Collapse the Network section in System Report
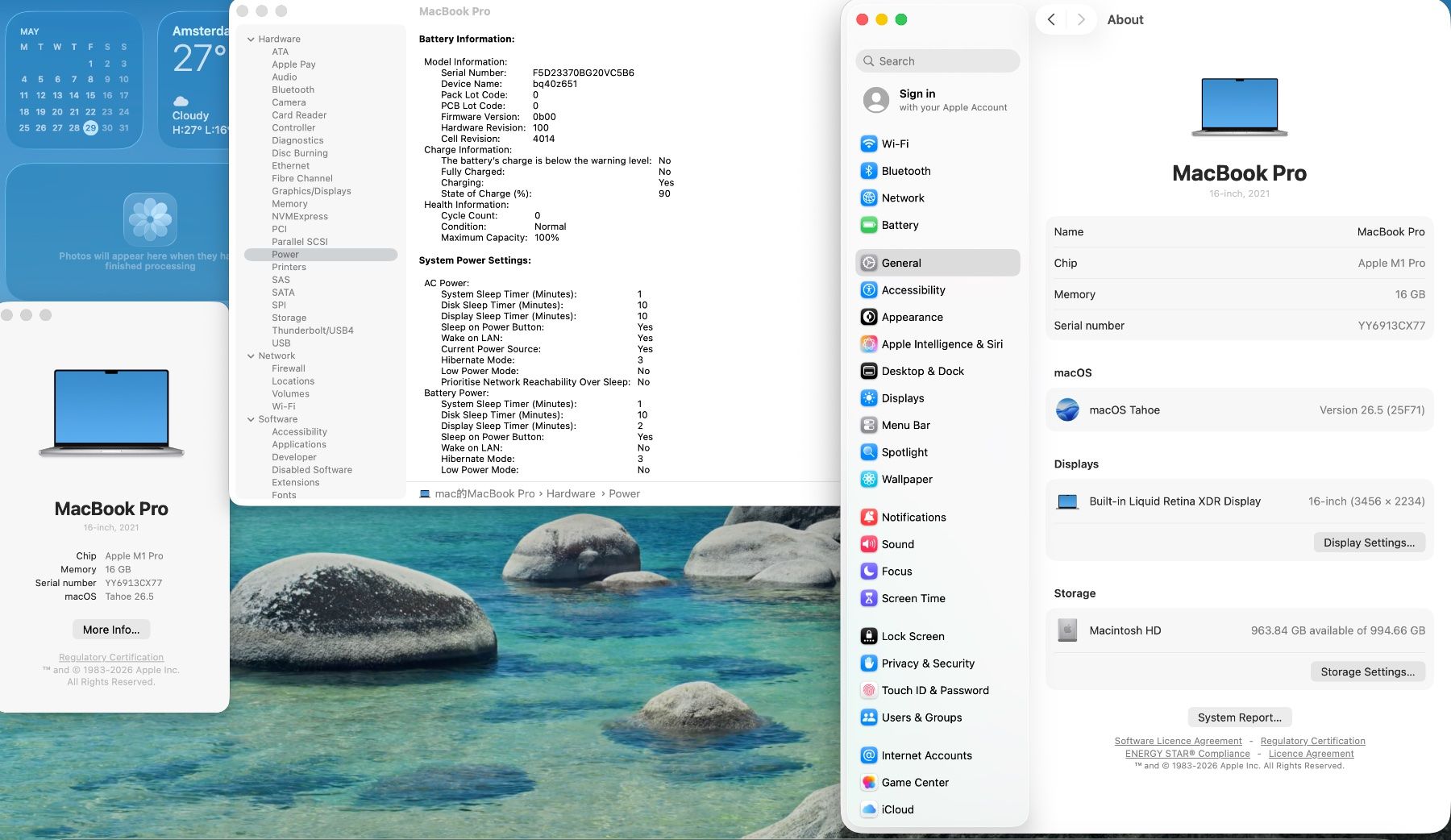Image resolution: width=1451 pixels, height=840 pixels. pos(251,356)
